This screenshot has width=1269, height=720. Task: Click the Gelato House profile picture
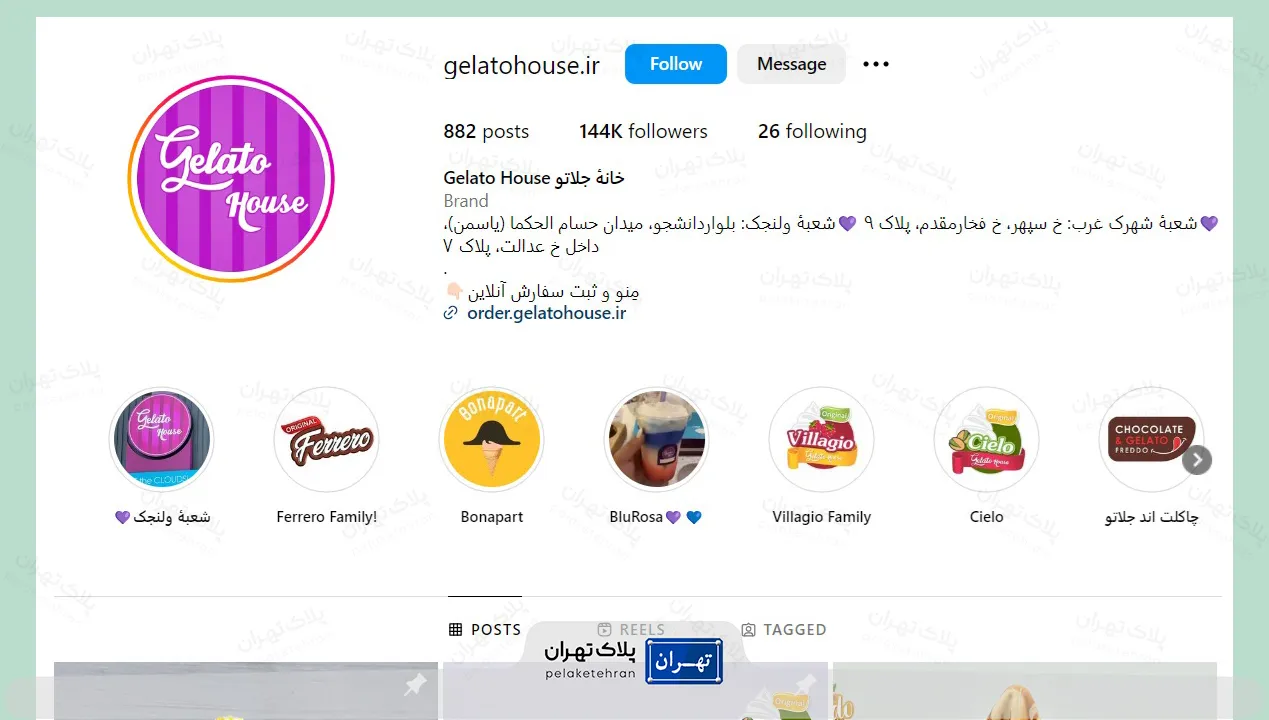coord(231,179)
